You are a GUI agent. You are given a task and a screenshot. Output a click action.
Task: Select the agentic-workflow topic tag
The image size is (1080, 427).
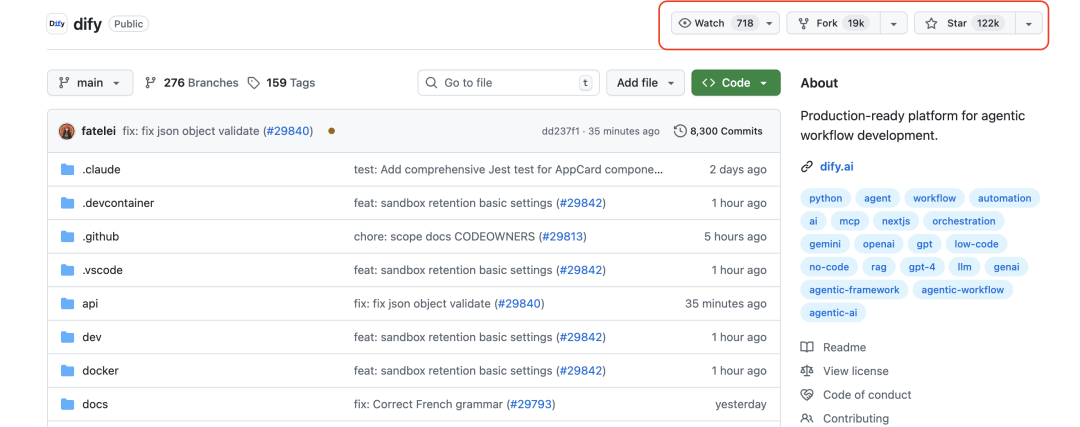963,290
